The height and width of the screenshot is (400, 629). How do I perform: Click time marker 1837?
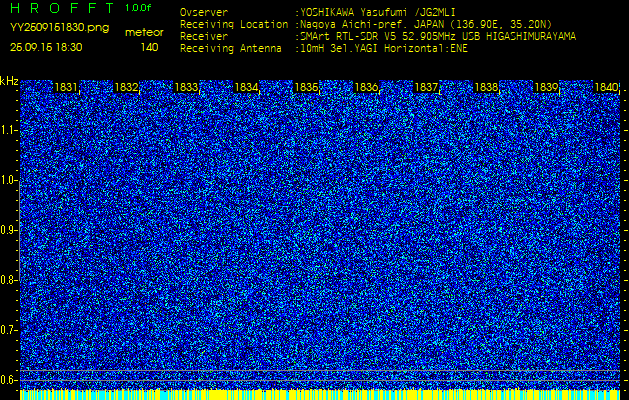(x=426, y=87)
